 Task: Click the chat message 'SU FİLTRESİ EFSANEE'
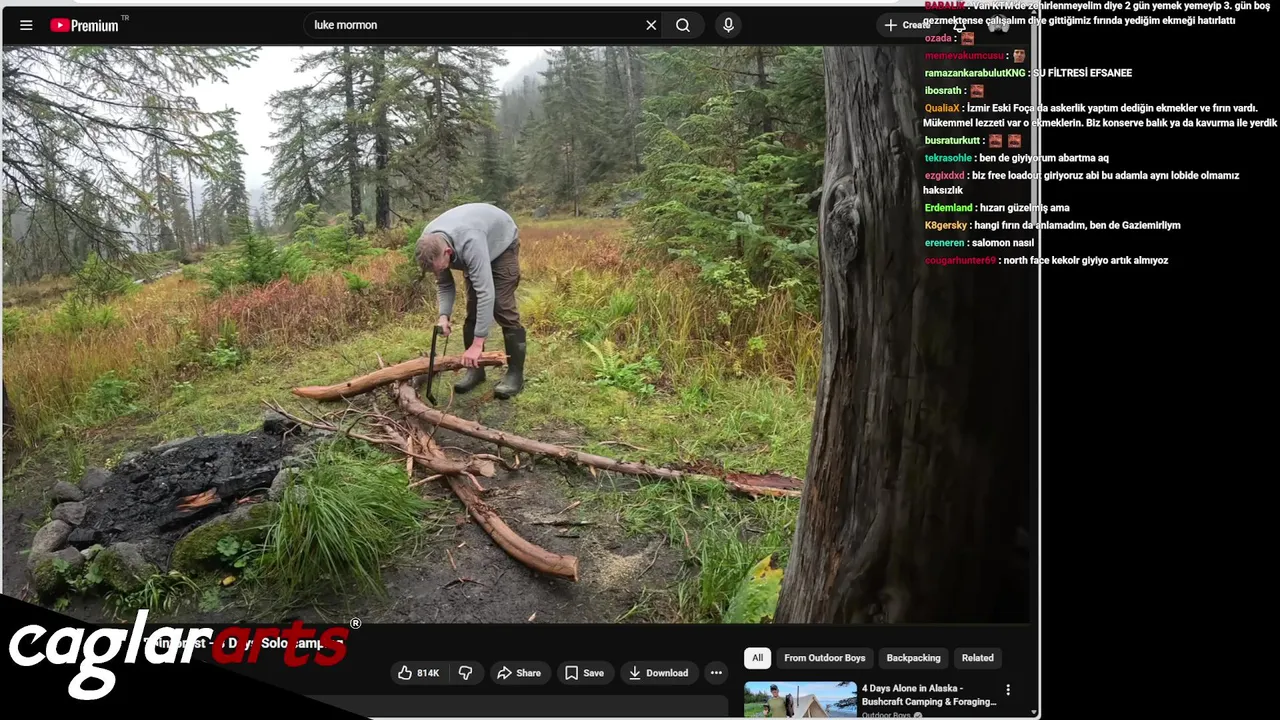click(x=1082, y=73)
